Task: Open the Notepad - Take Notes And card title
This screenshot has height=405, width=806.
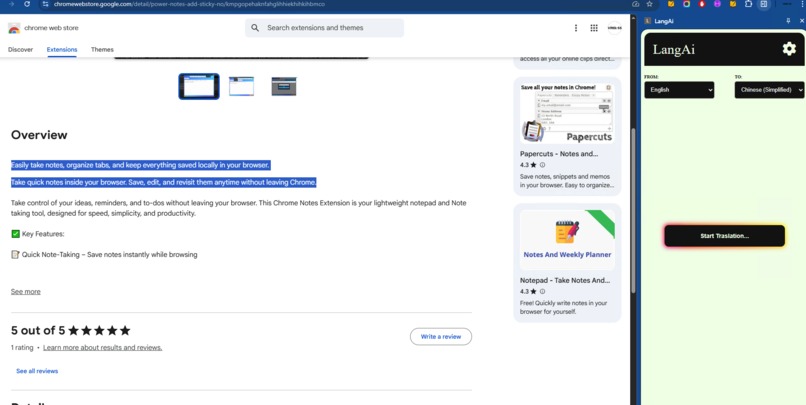Action: pyautogui.click(x=565, y=280)
